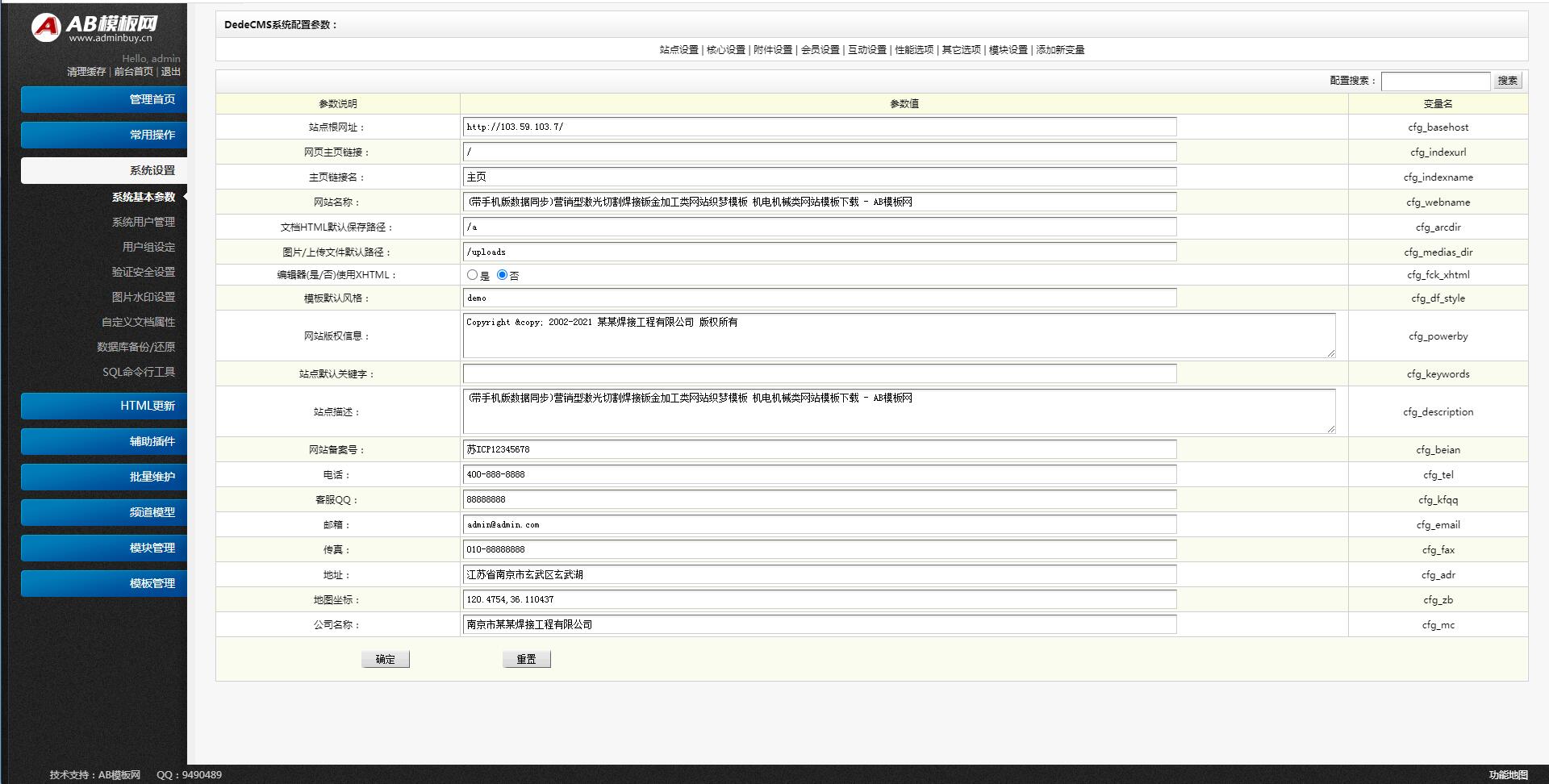Open 数据库备份/还原 in sidebar
Screen dimensions: 1549x784
click(136, 347)
